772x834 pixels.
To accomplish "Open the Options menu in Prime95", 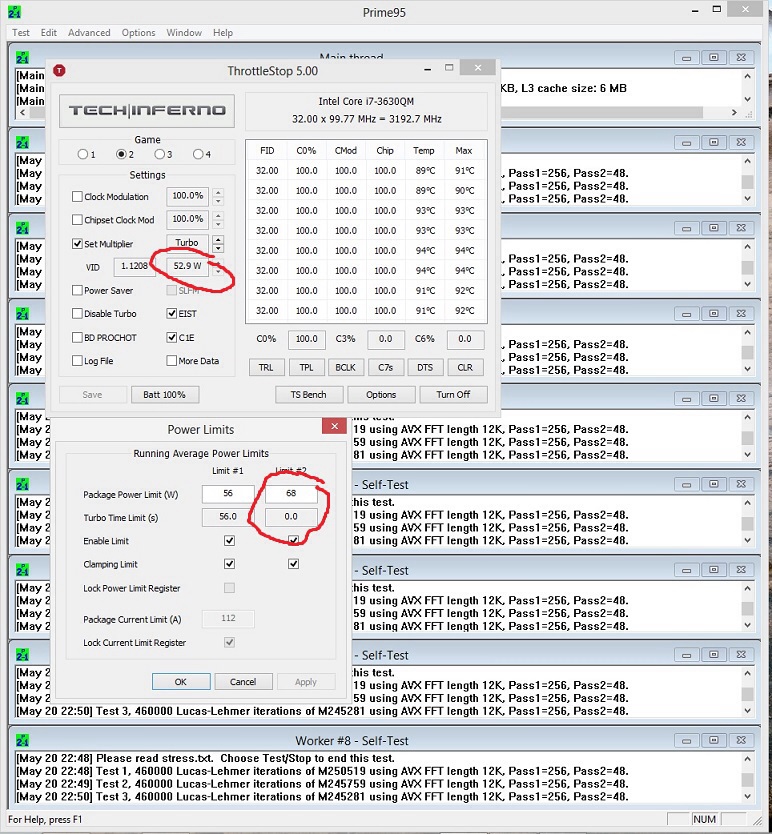I will pos(138,32).
